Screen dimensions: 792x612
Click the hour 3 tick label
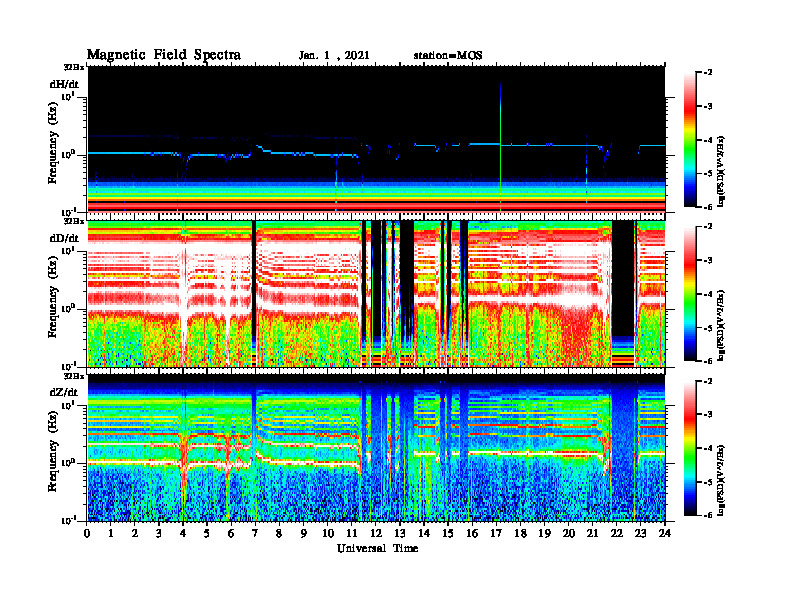[159, 534]
